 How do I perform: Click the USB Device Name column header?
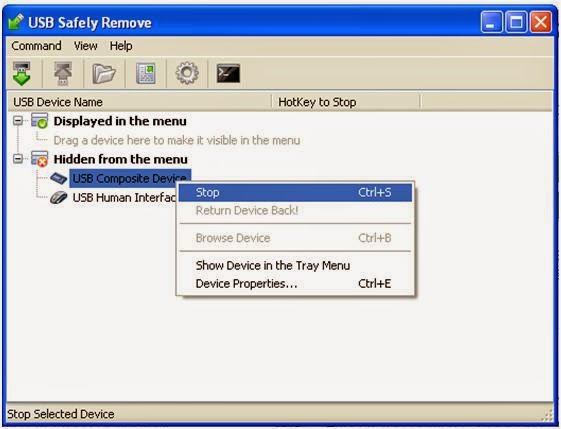pos(140,102)
